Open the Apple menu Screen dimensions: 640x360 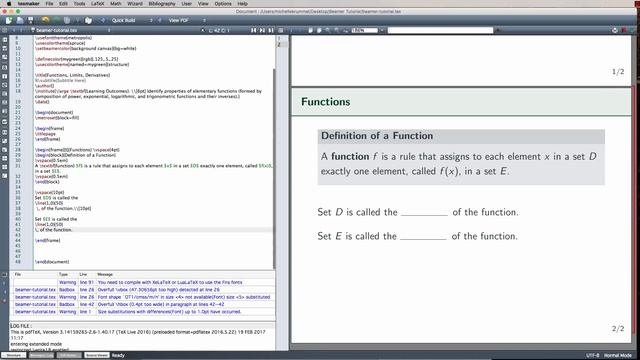[x=9, y=3]
